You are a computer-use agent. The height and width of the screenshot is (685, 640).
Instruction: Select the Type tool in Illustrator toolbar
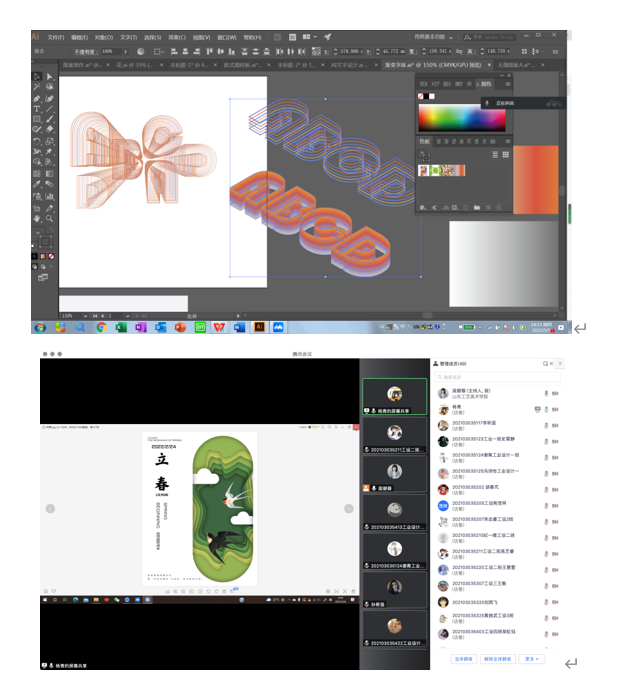coord(37,109)
